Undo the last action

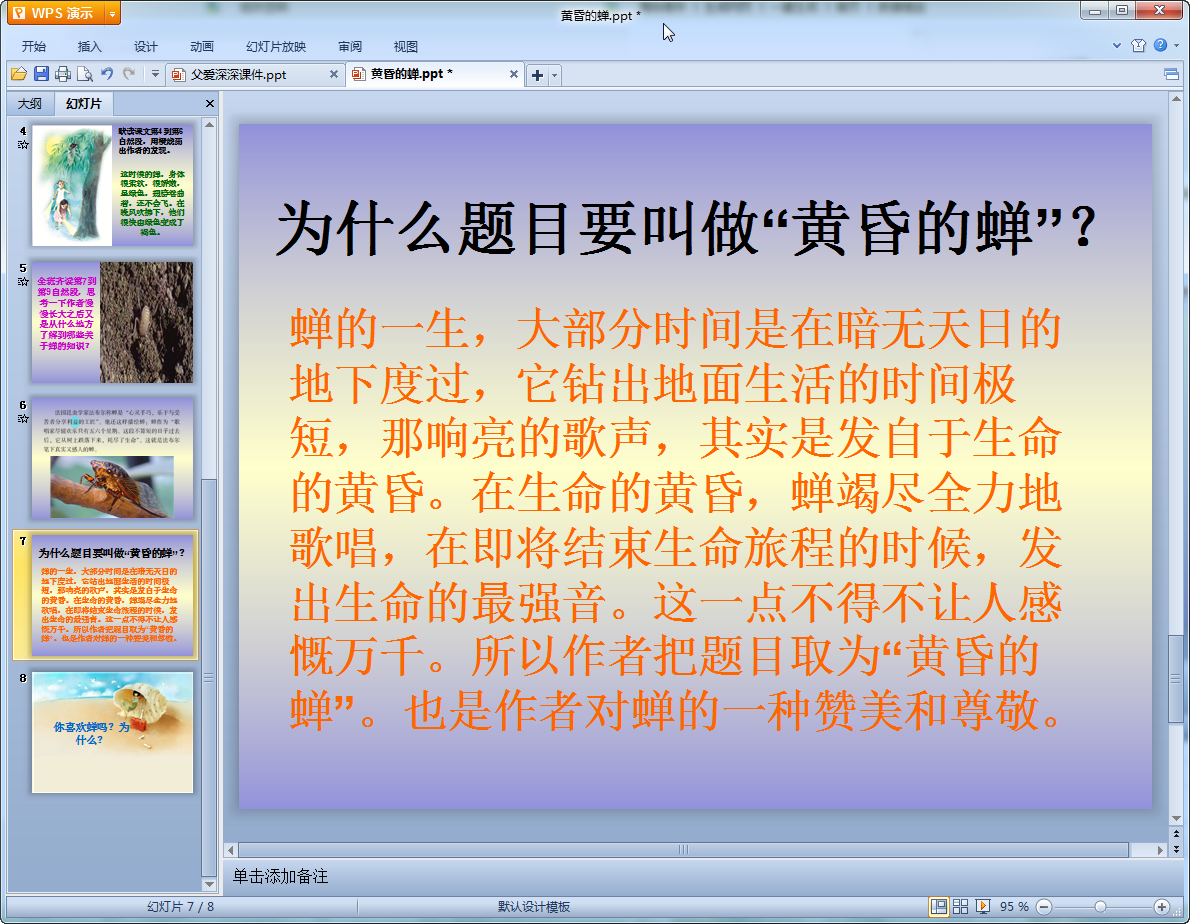107,74
